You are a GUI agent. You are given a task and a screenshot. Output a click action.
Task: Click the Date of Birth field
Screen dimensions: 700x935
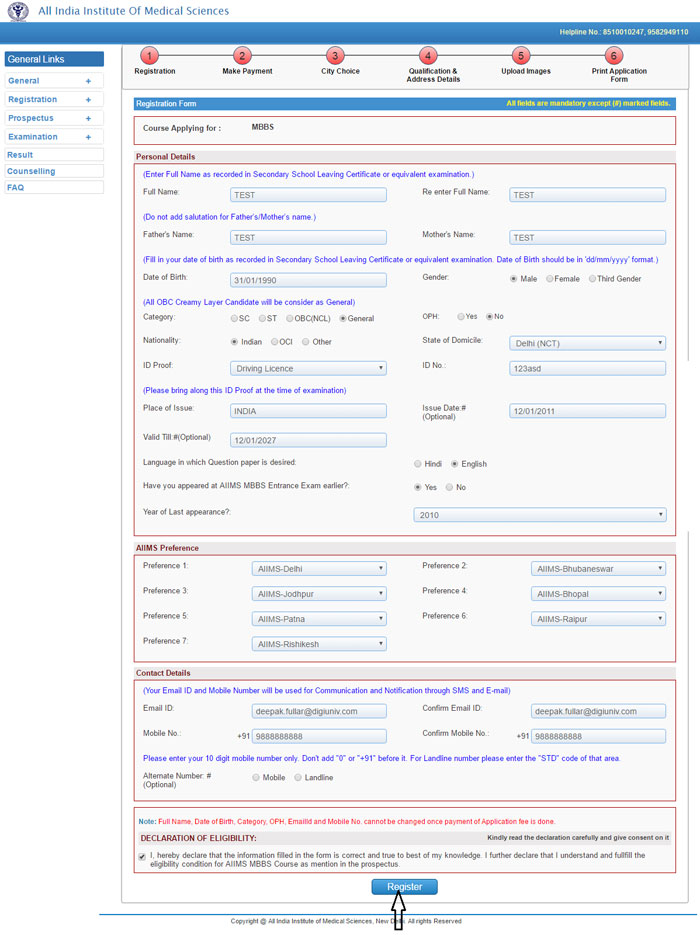(308, 280)
